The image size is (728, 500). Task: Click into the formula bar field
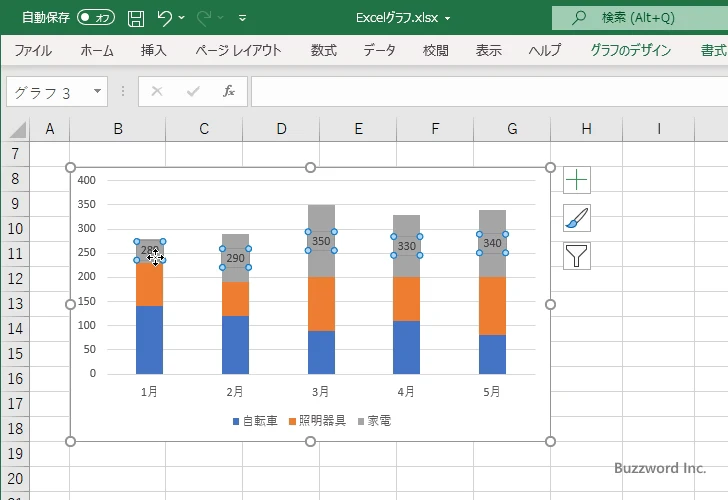[x=489, y=91]
